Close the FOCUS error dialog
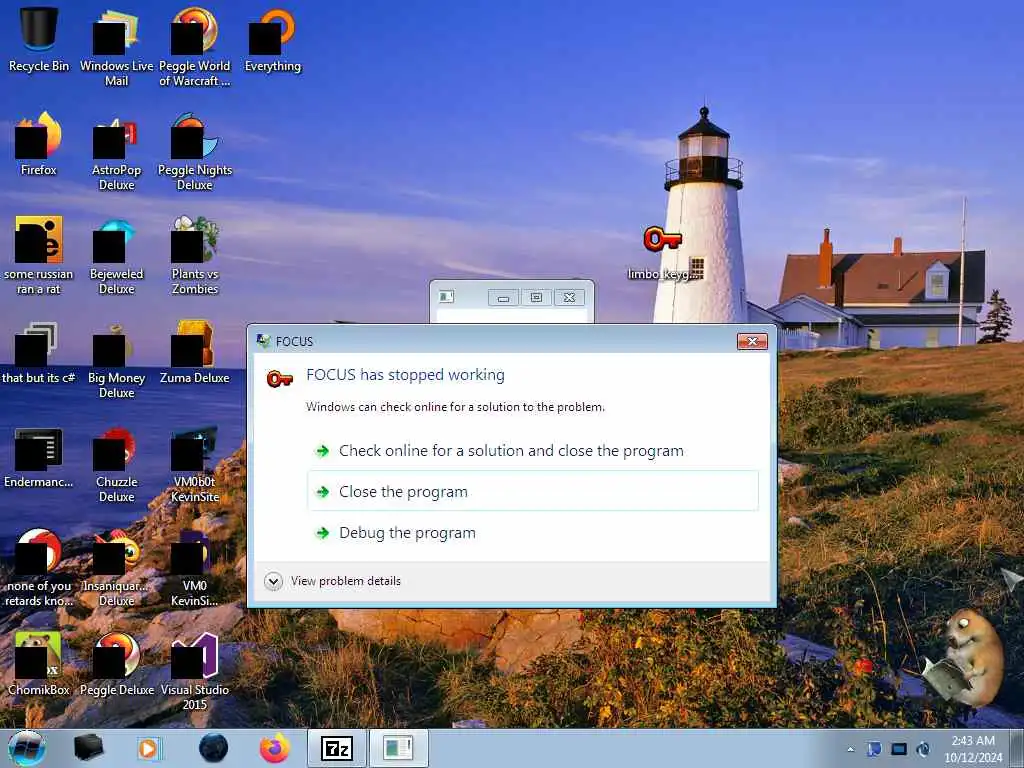Image resolution: width=1024 pixels, height=768 pixels. (x=752, y=342)
